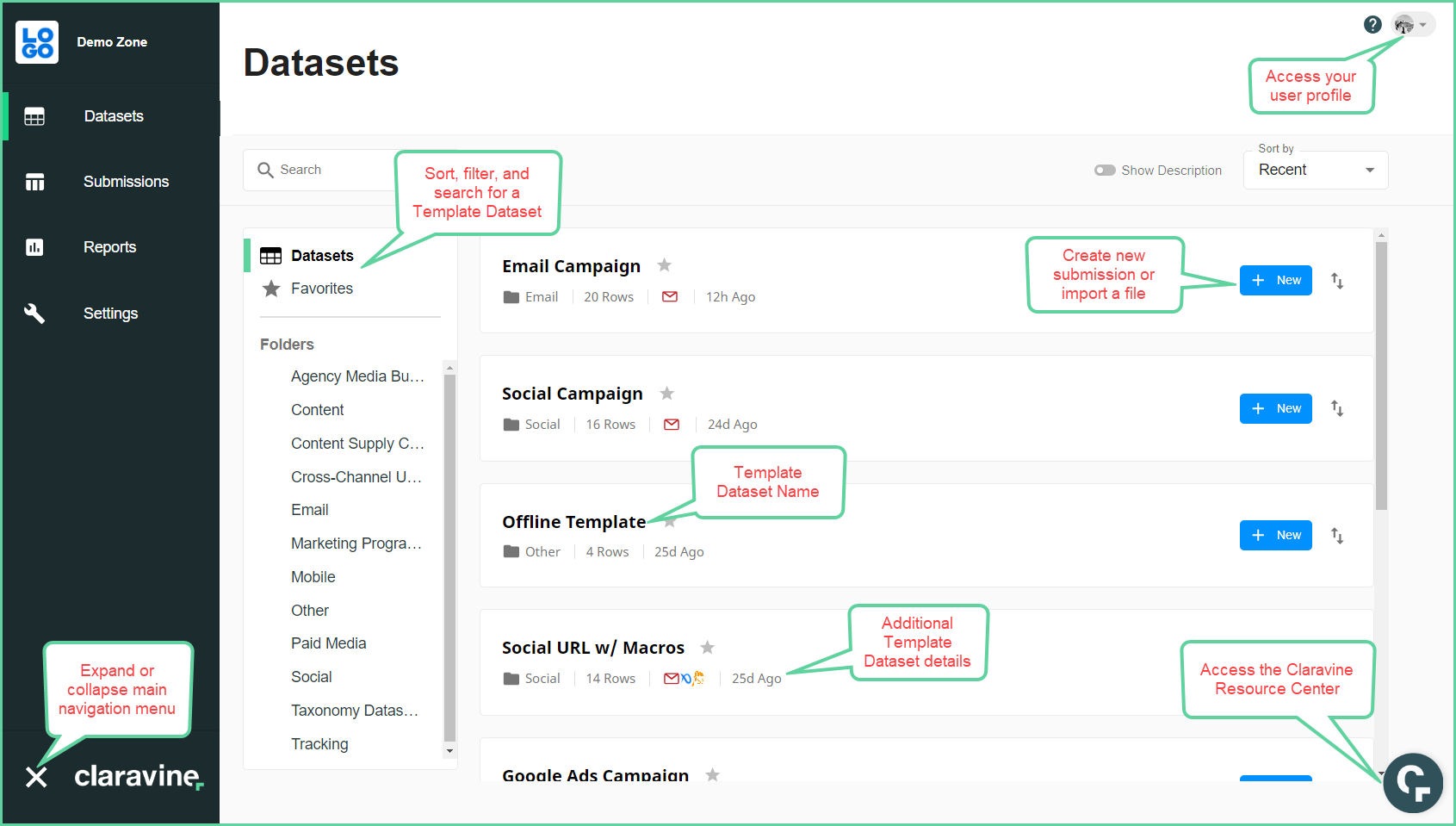Image resolution: width=1456 pixels, height=826 pixels.
Task: Open the Sort by Recent dropdown
Action: point(1315,170)
